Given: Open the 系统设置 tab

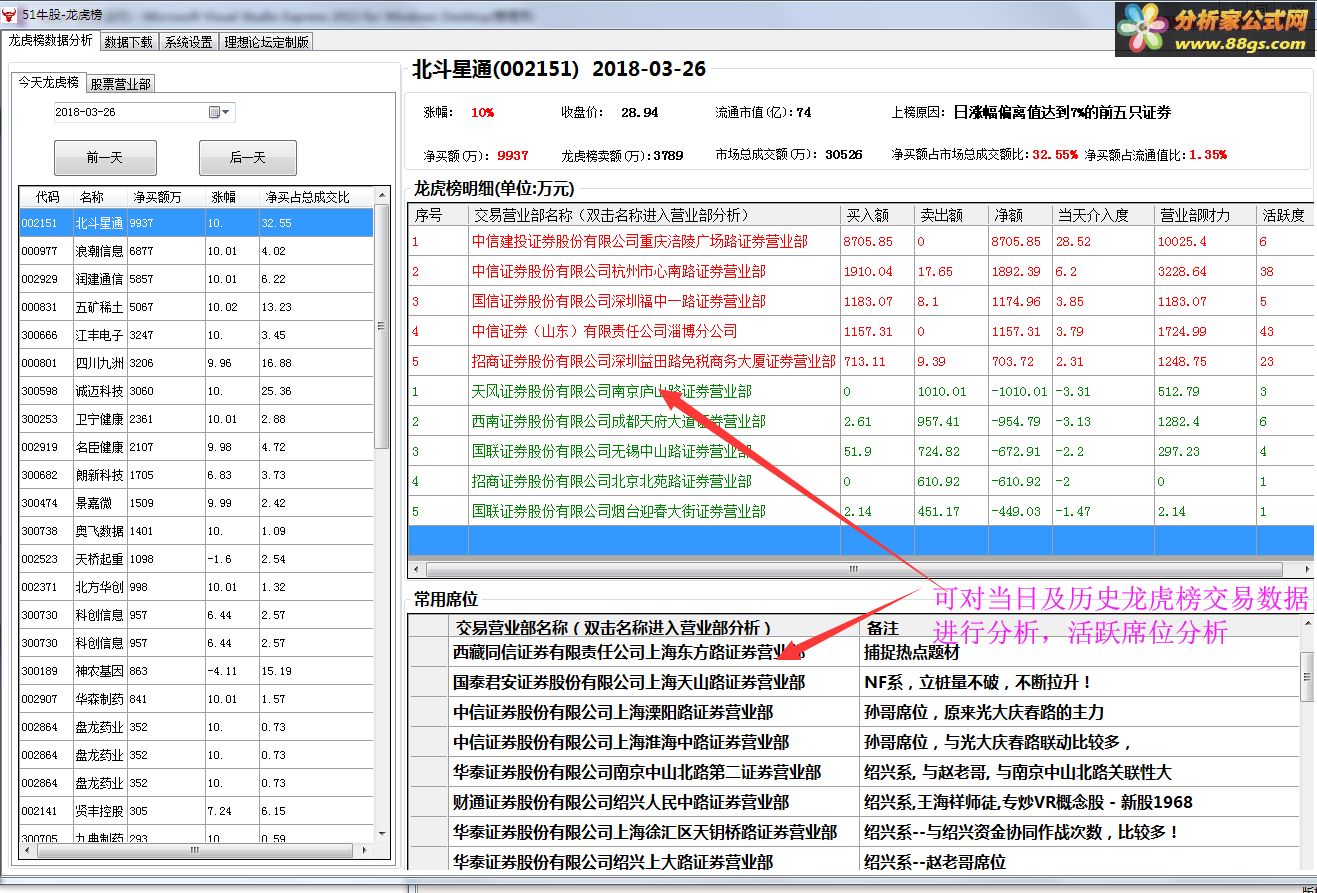Looking at the screenshot, I should pyautogui.click(x=189, y=42).
